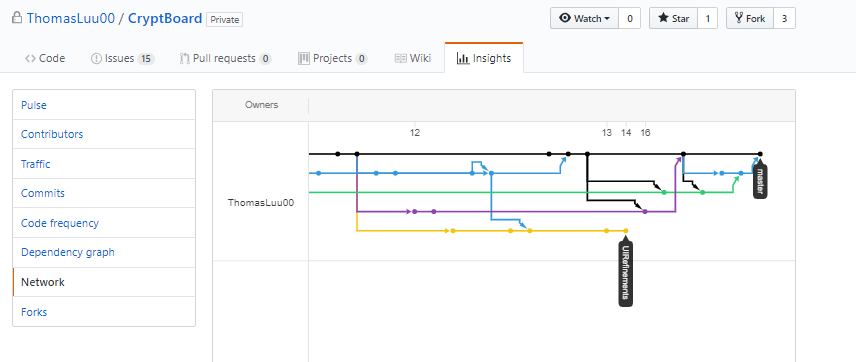Click the Fork icon button
The image size is (856, 362).
(750, 19)
